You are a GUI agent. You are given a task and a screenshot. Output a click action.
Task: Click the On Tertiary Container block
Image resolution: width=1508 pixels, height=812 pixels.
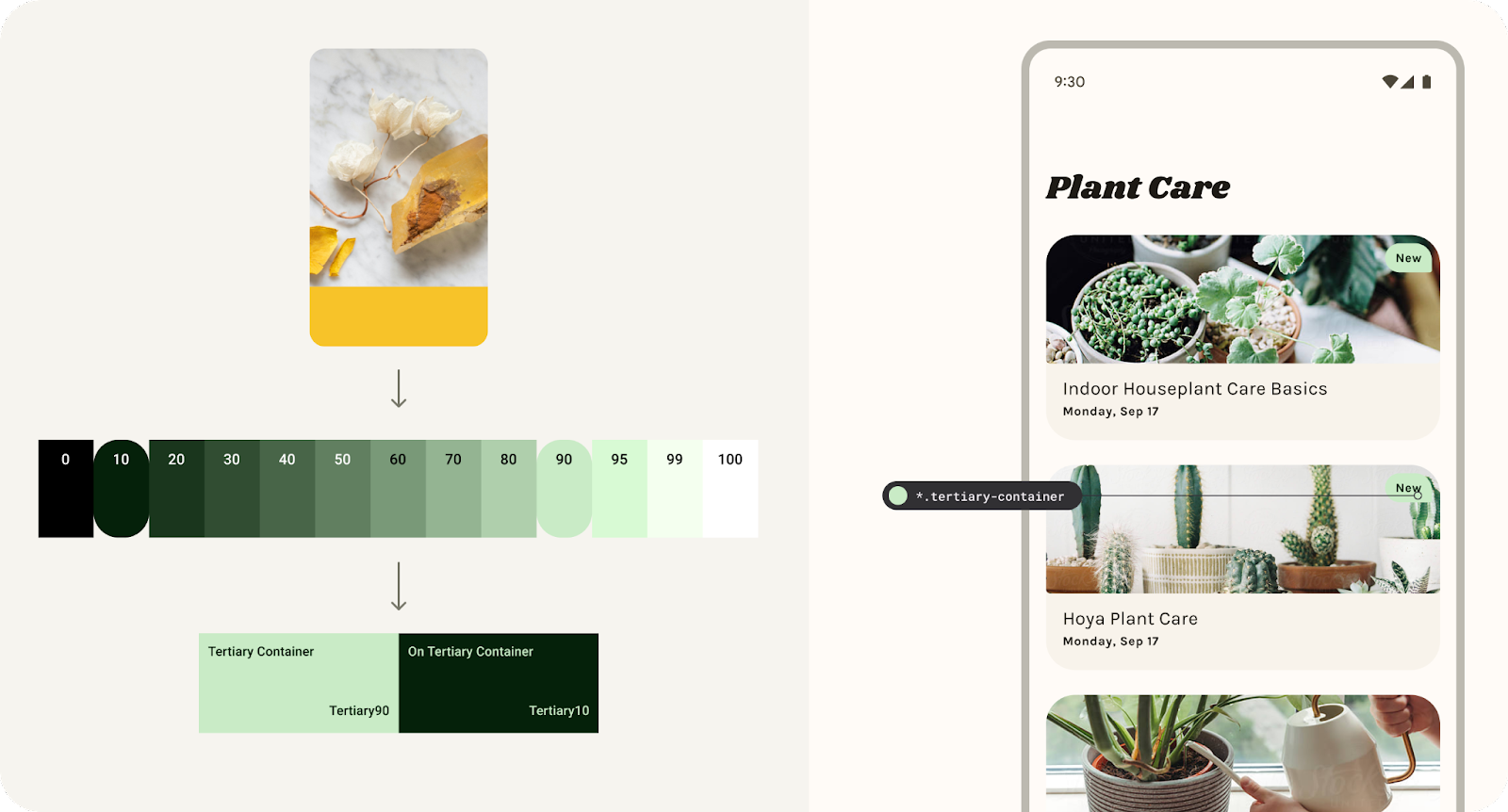coord(499,683)
